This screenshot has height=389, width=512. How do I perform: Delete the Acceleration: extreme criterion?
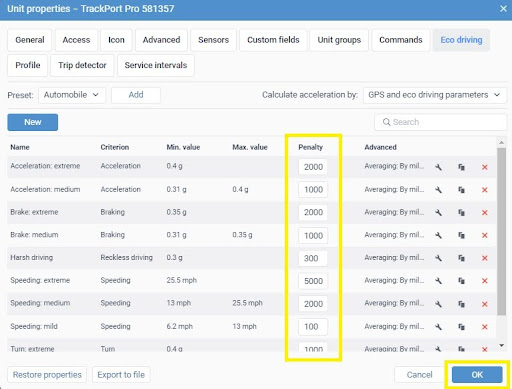tap(485, 167)
